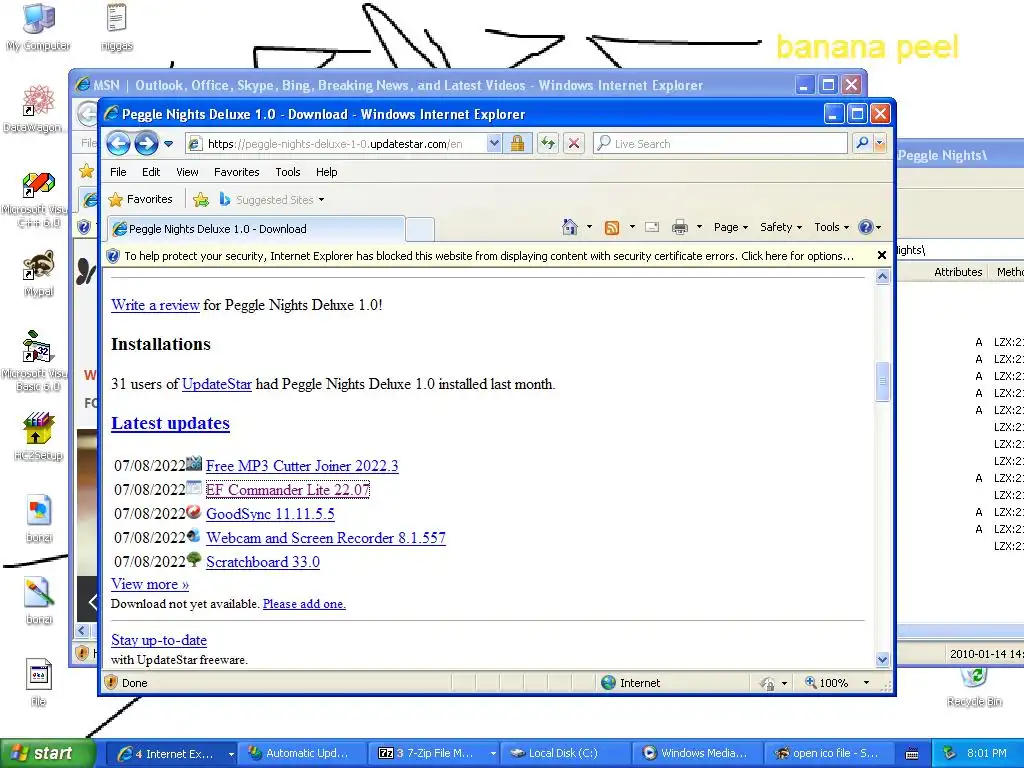The image size is (1024, 768).
Task: Expand the address bar URL history dropdown
Action: coord(494,144)
